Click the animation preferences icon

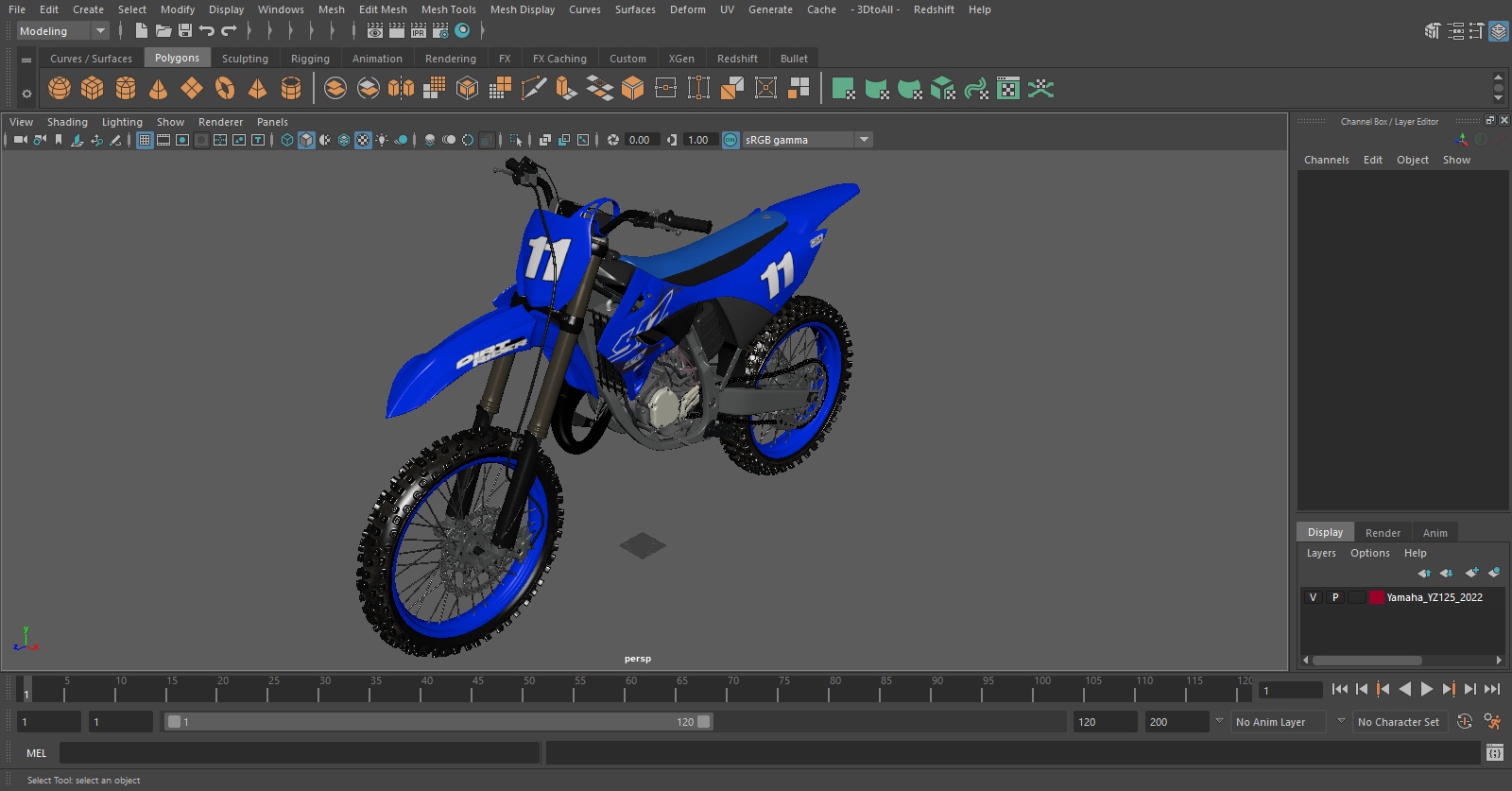pos(1492,722)
